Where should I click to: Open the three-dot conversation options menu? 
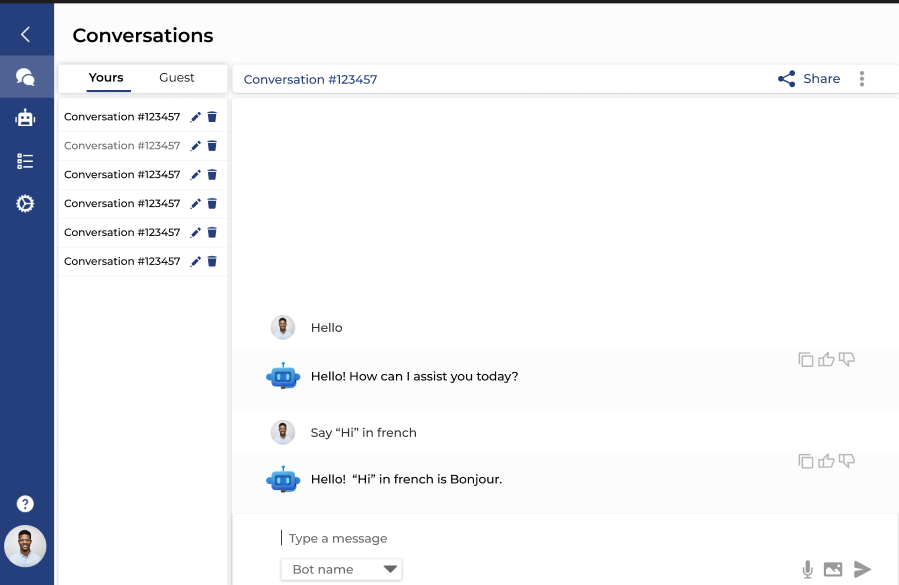(862, 79)
